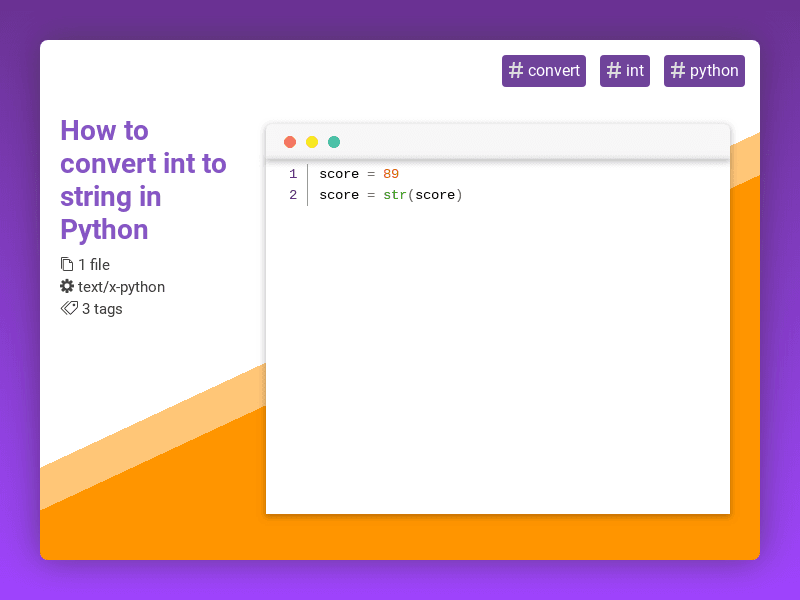Toggle line number 1 in the code editor
This screenshot has width=800, height=600.
click(x=292, y=173)
